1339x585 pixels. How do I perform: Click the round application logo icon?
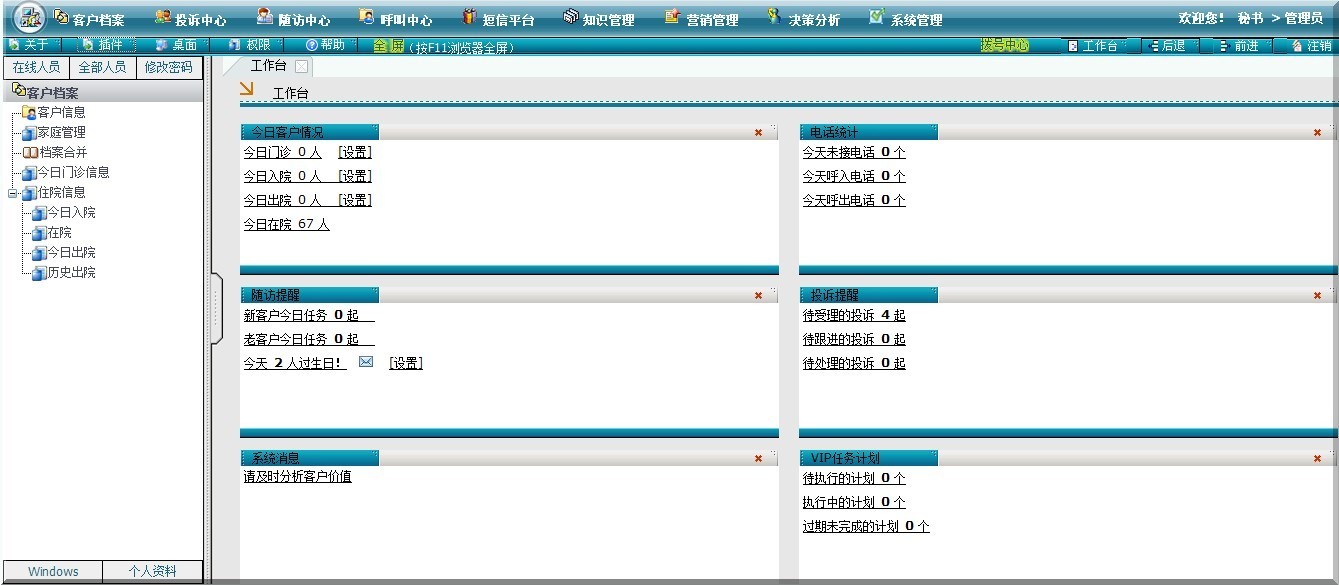pyautogui.click(x=30, y=18)
